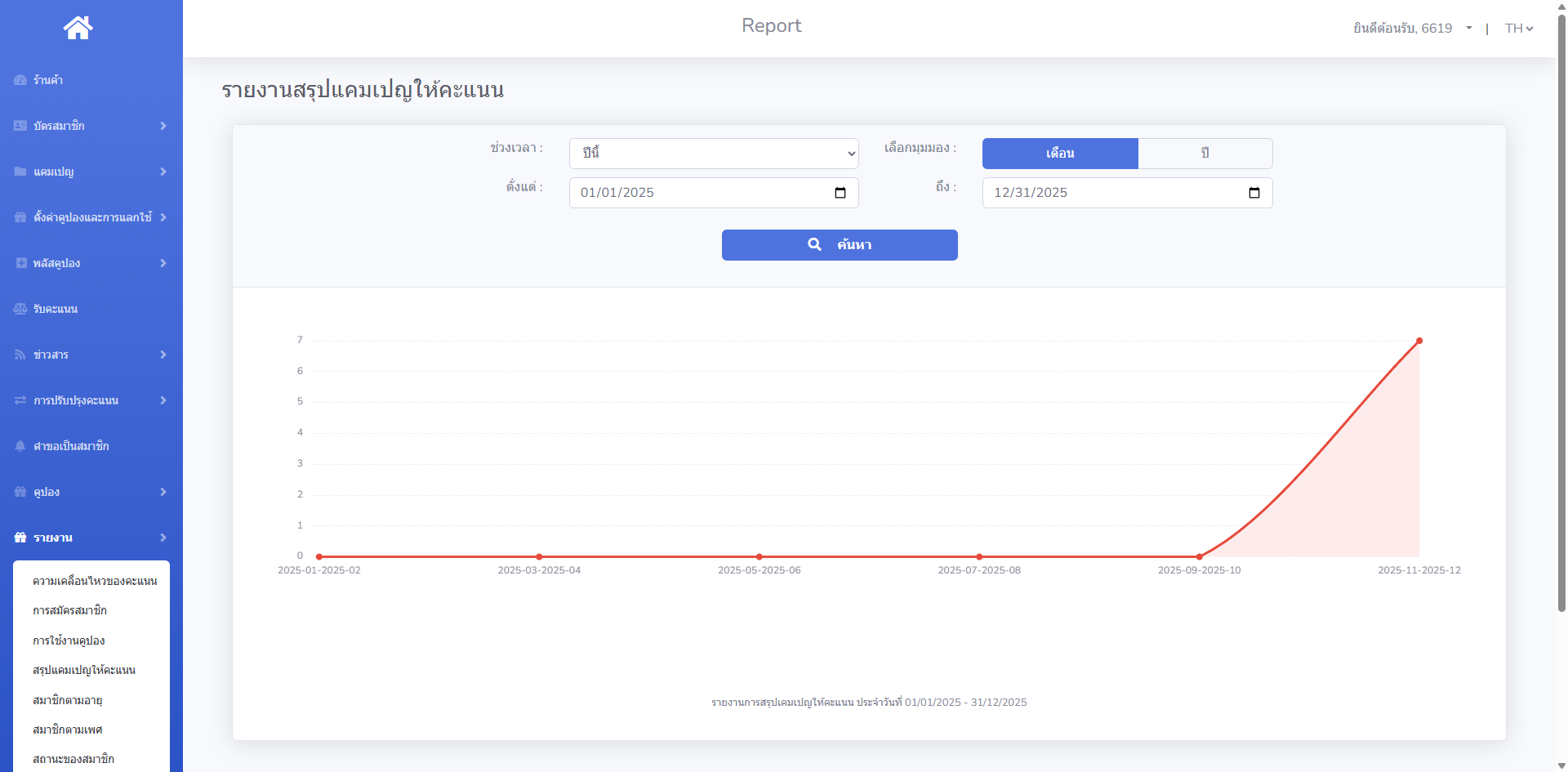The height and width of the screenshot is (772, 1568).
Task: Collapse the รายงาน menu chevron
Action: (x=163, y=538)
